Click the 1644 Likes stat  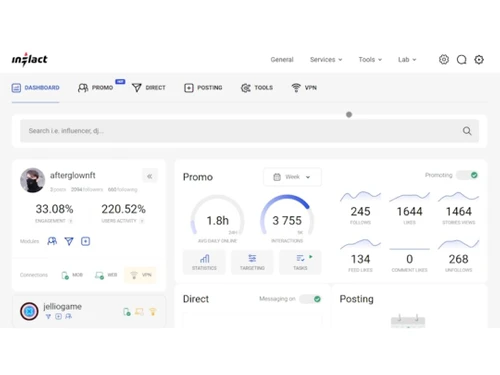click(x=409, y=209)
